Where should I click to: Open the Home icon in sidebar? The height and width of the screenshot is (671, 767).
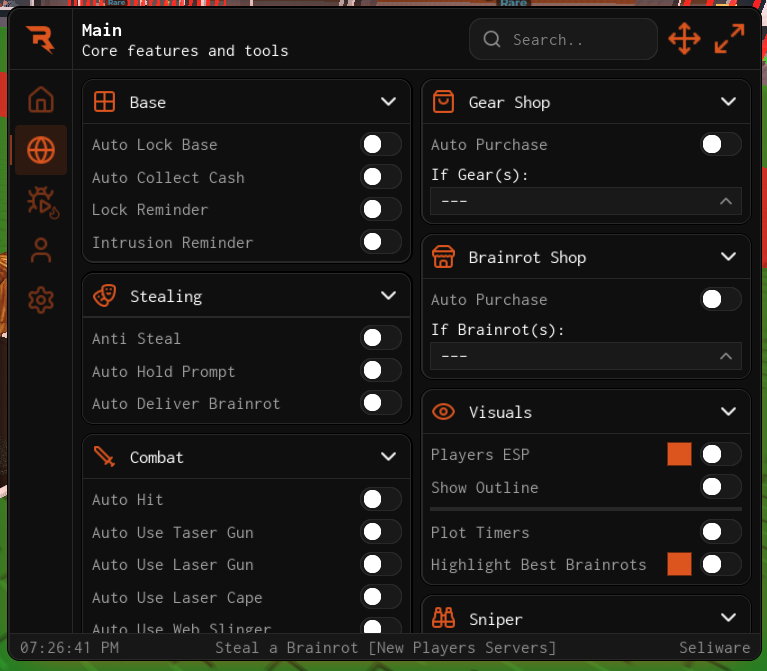coord(41,99)
